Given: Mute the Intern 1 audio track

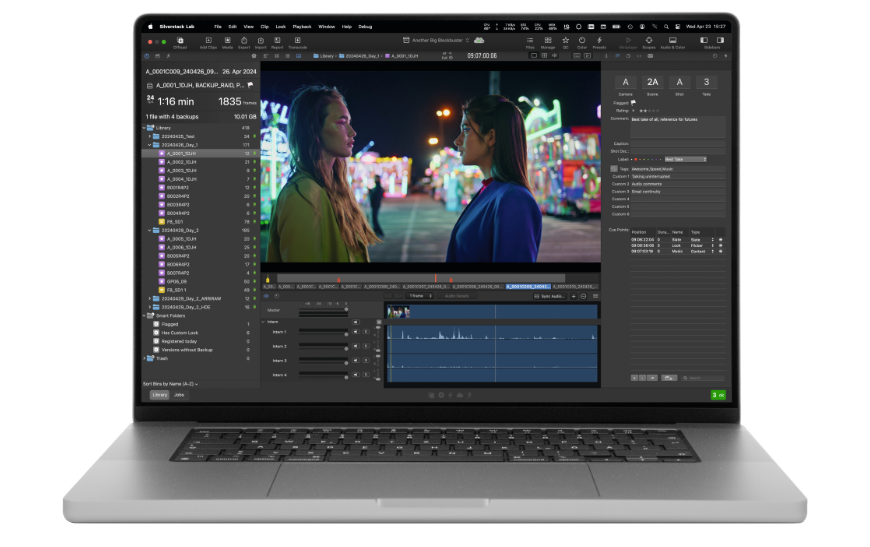Looking at the screenshot, I should (356, 332).
